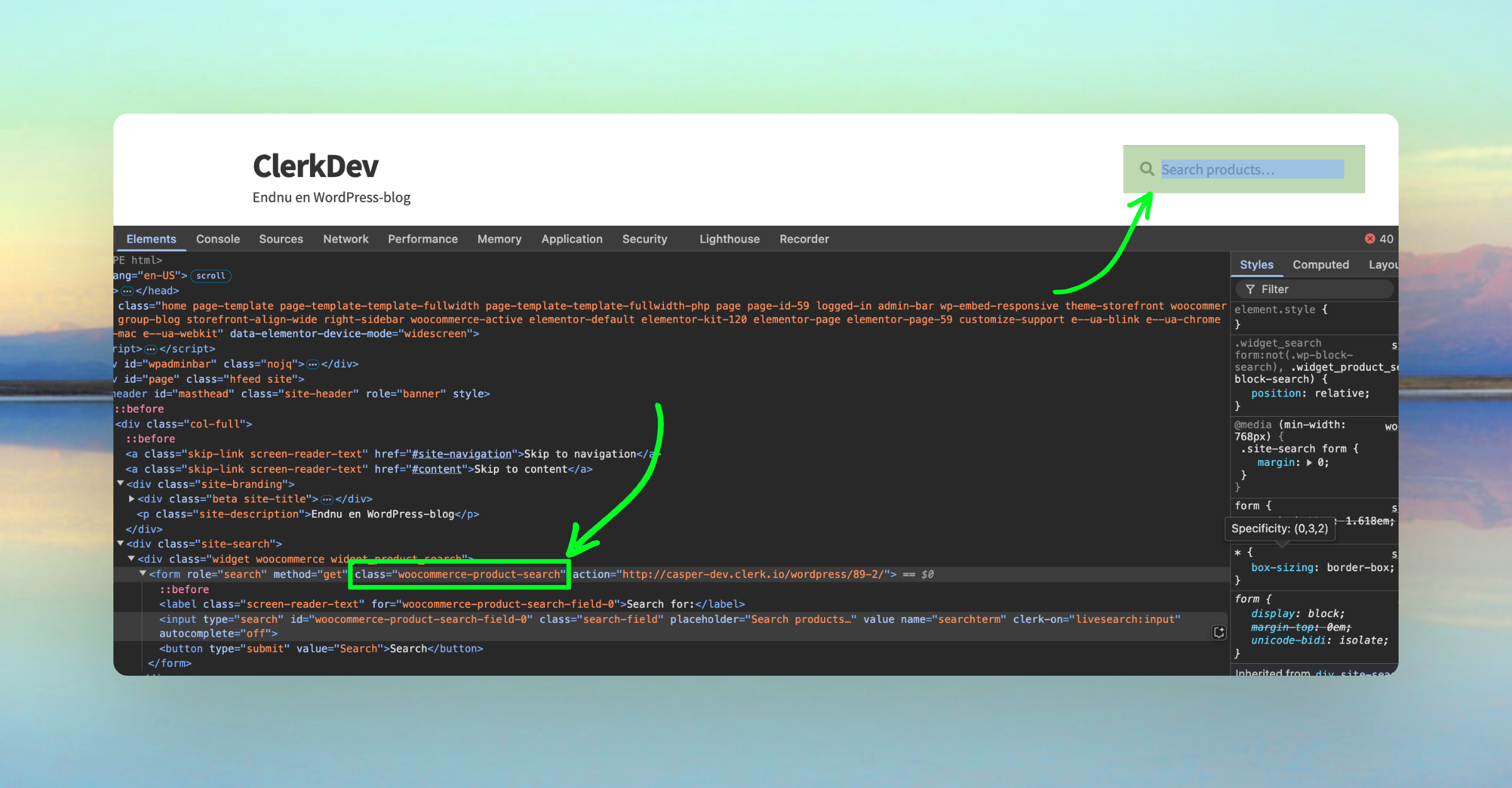The image size is (1512, 788).
Task: Collapse the woocommerce-product-search form node
Action: click(x=143, y=574)
